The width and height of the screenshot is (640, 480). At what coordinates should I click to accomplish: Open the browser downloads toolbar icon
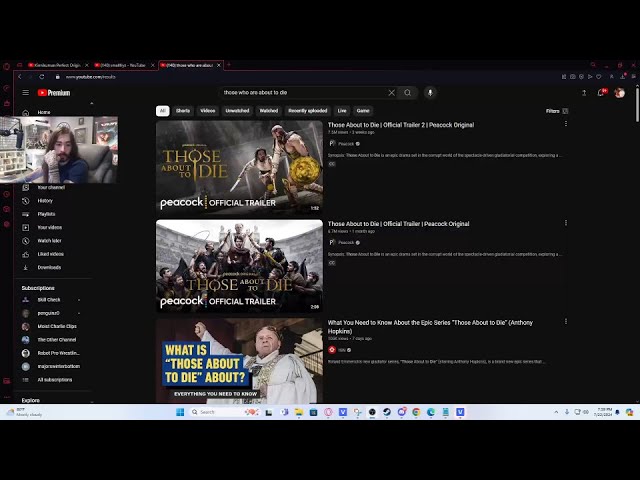tap(623, 76)
